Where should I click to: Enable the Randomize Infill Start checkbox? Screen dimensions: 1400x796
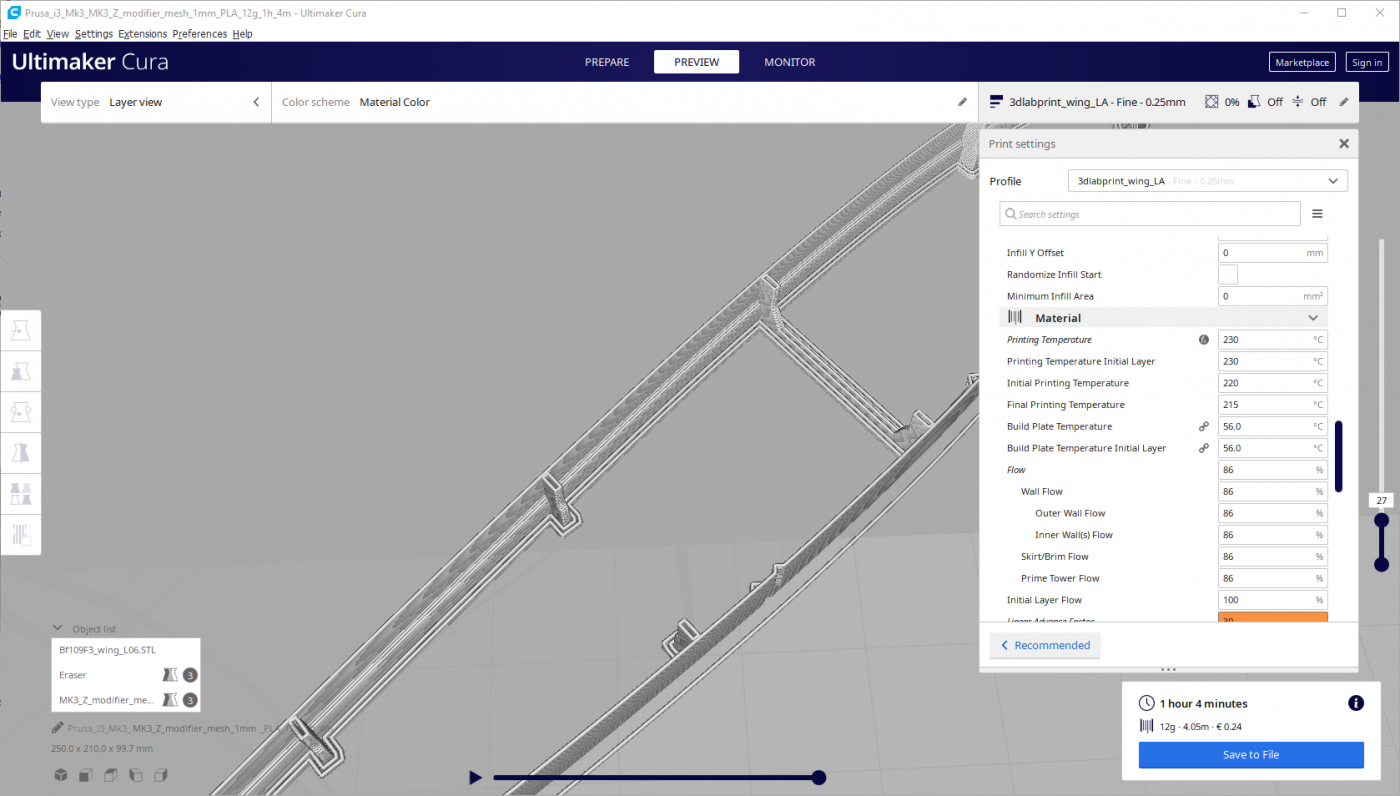pos(1227,274)
